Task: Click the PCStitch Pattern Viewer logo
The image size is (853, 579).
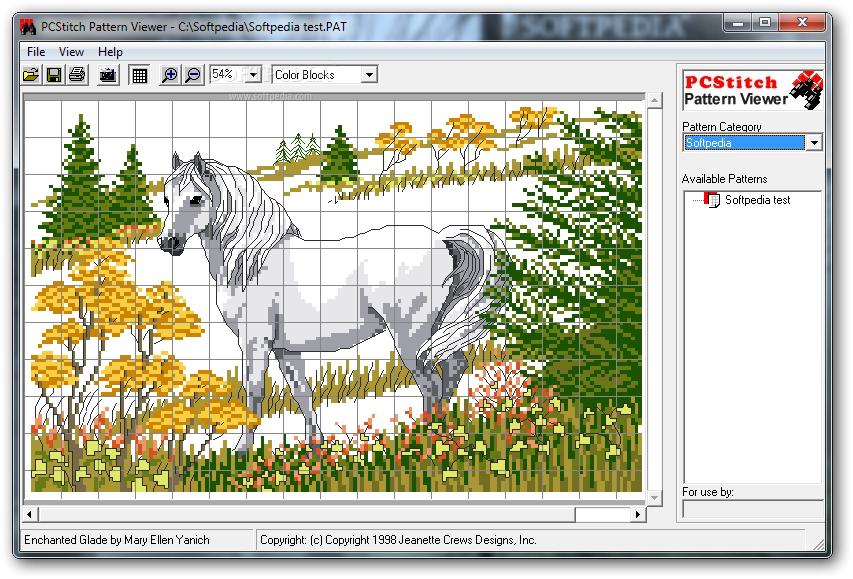Action: click(x=753, y=90)
